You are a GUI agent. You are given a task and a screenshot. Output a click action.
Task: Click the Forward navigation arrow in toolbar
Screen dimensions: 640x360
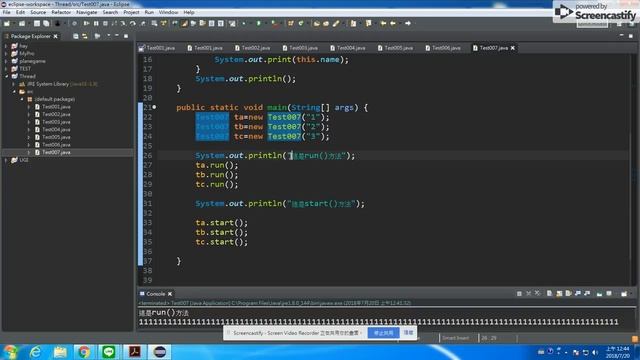coord(408,24)
